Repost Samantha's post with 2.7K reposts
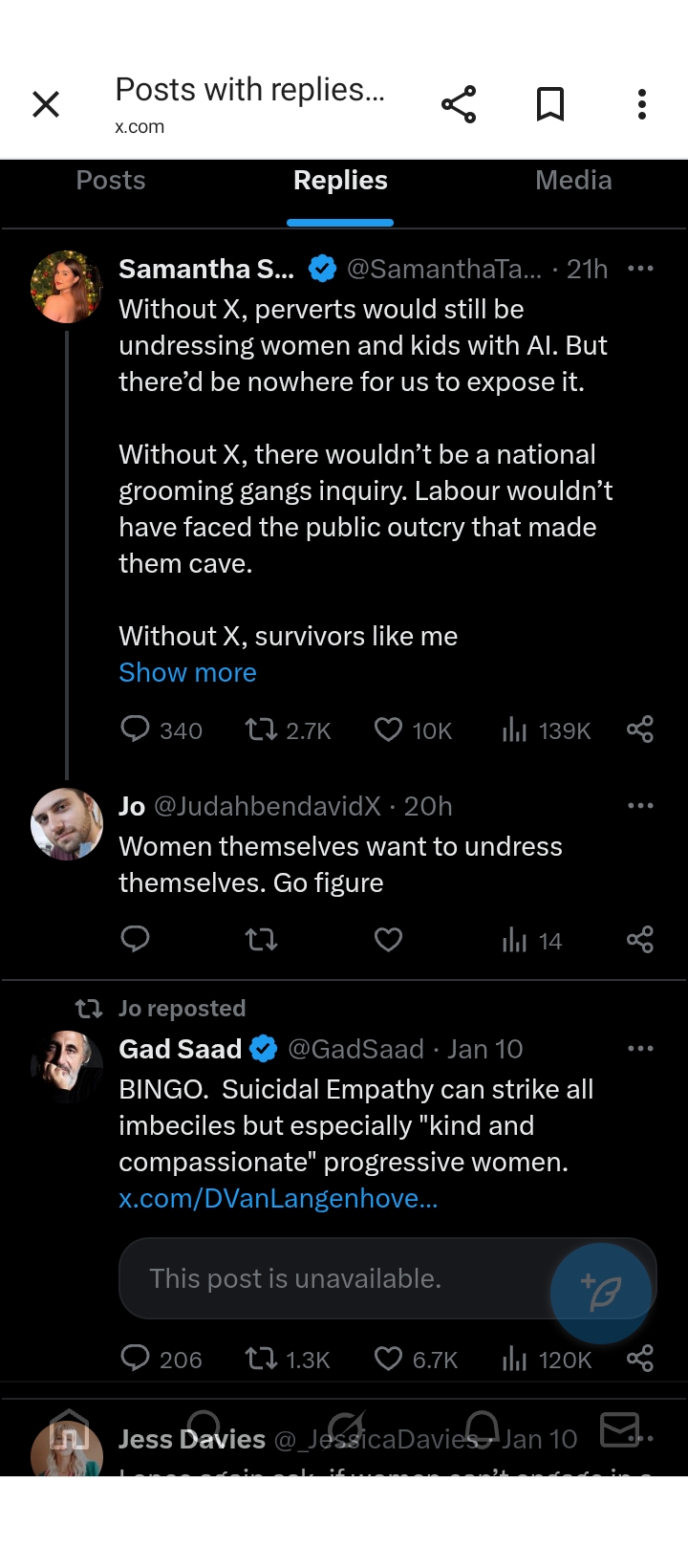688x1568 pixels. pos(261,730)
